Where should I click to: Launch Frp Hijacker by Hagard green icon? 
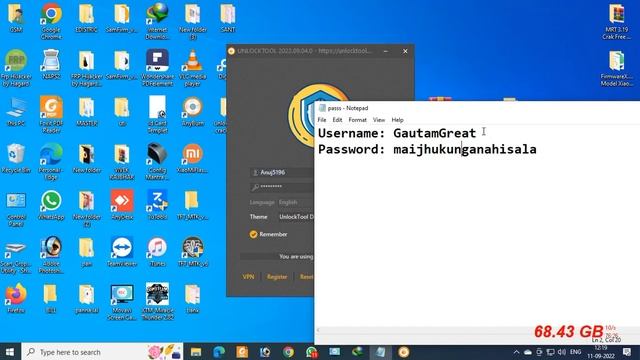click(16, 68)
